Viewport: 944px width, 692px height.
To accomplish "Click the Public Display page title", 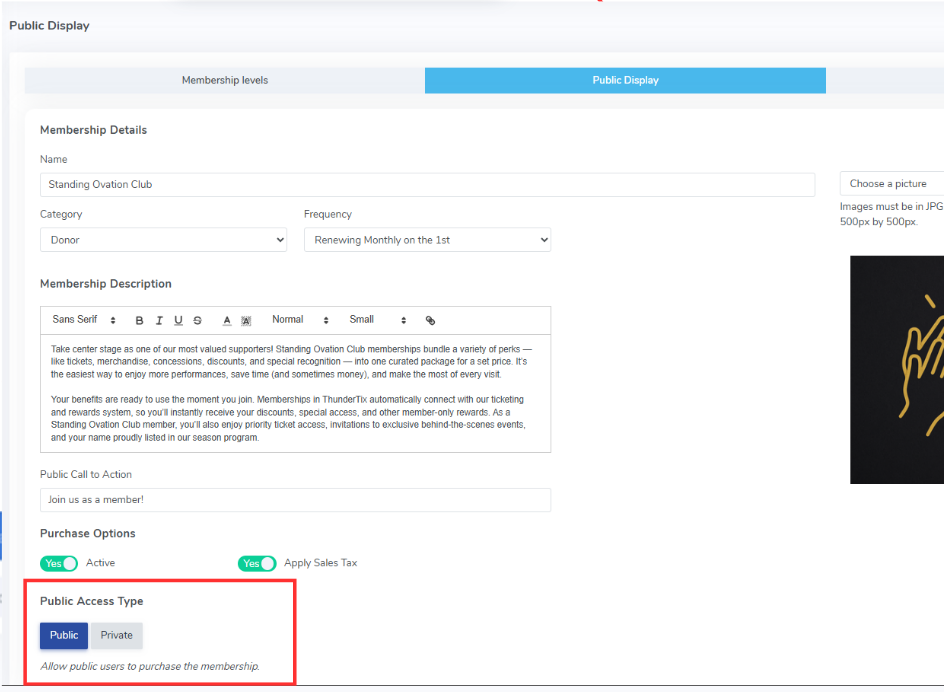I will [x=49, y=25].
